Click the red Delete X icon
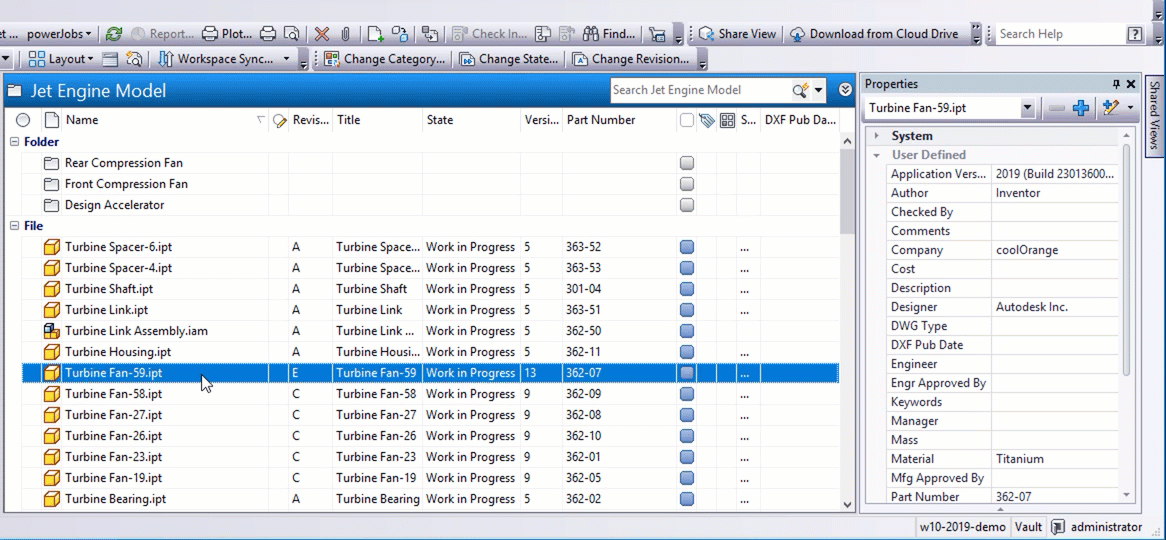 pos(322,33)
